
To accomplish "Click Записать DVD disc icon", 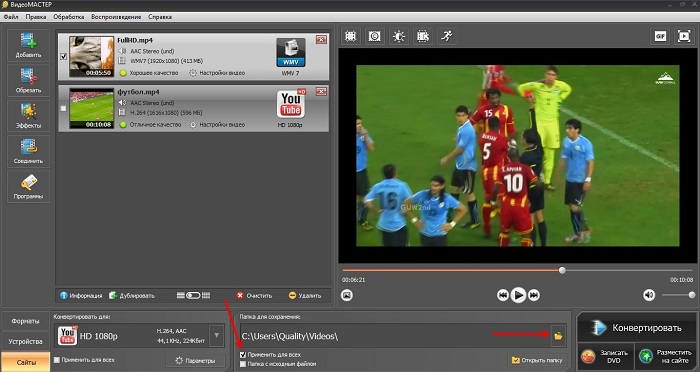I will click(589, 356).
